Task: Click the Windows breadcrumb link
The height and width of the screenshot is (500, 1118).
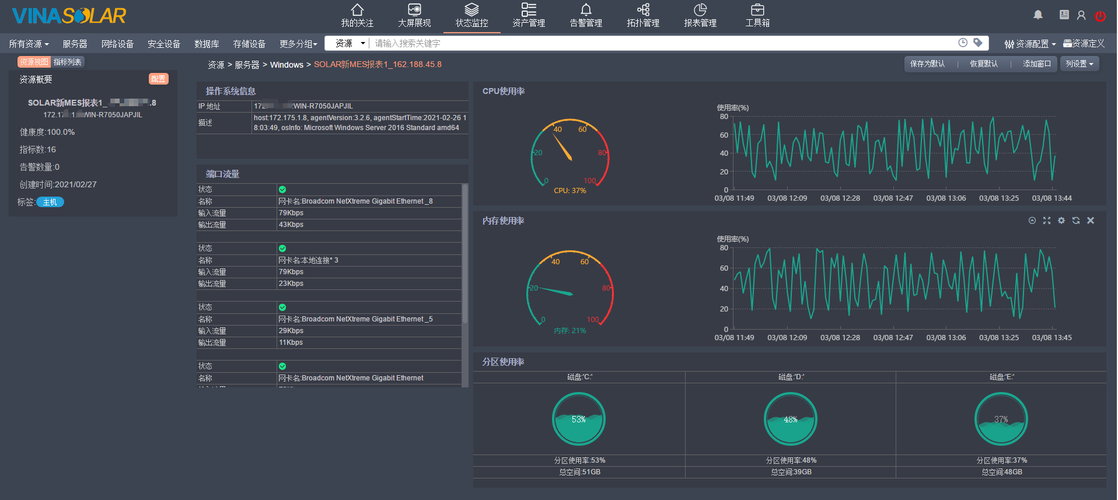Action: 287,64
